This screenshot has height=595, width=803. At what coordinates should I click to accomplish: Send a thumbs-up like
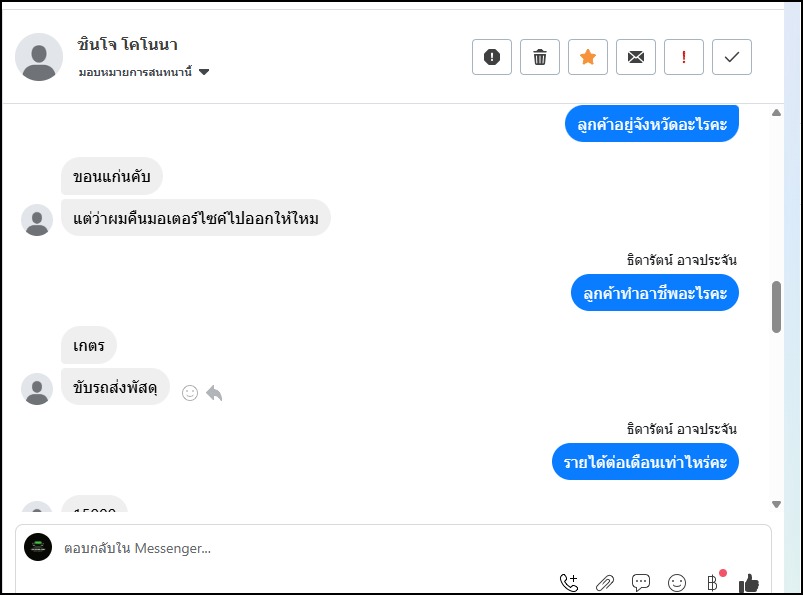pyautogui.click(x=749, y=582)
